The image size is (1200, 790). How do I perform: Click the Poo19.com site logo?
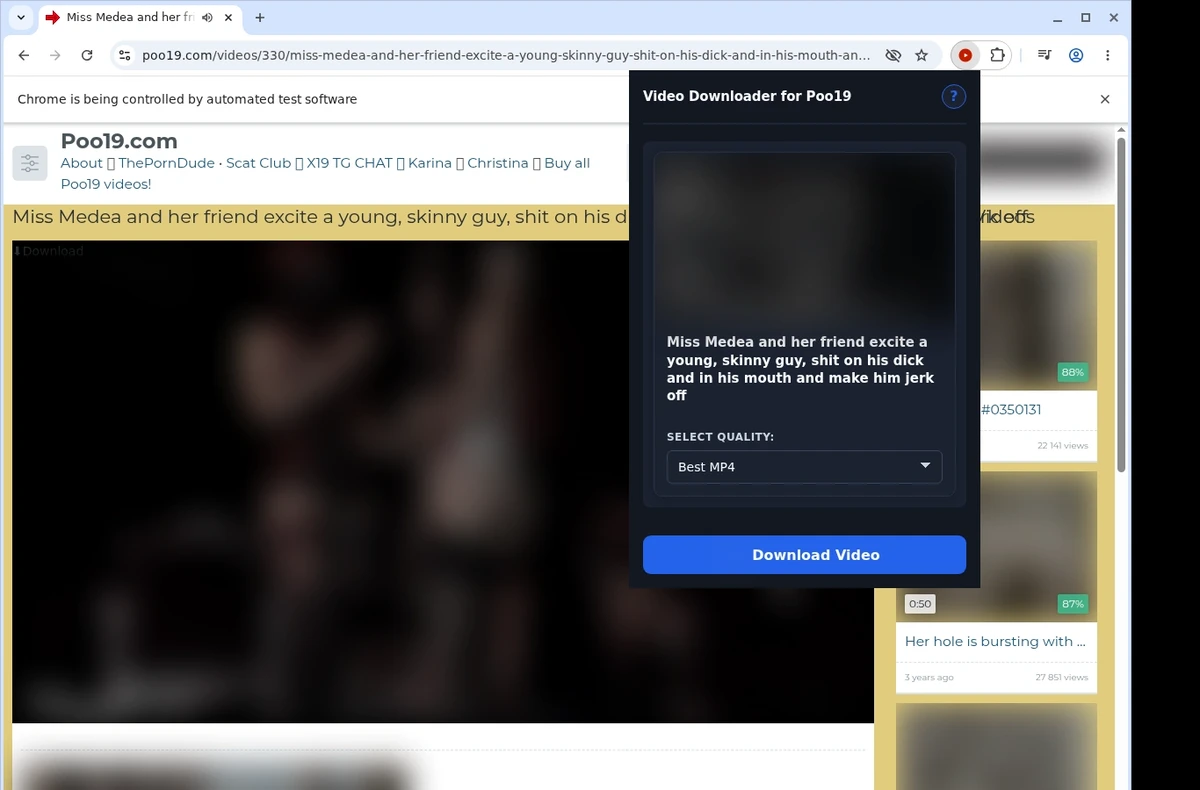click(119, 141)
